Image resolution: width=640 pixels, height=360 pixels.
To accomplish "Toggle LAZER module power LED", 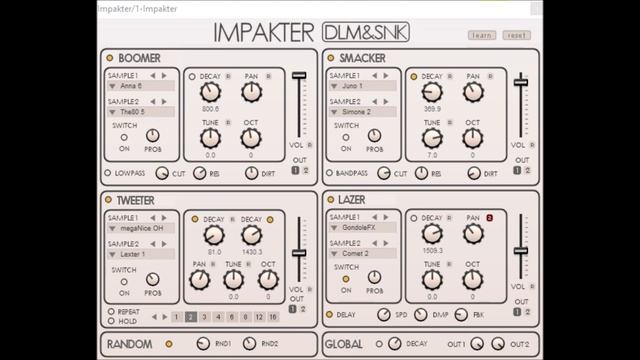I will coord(331,200).
